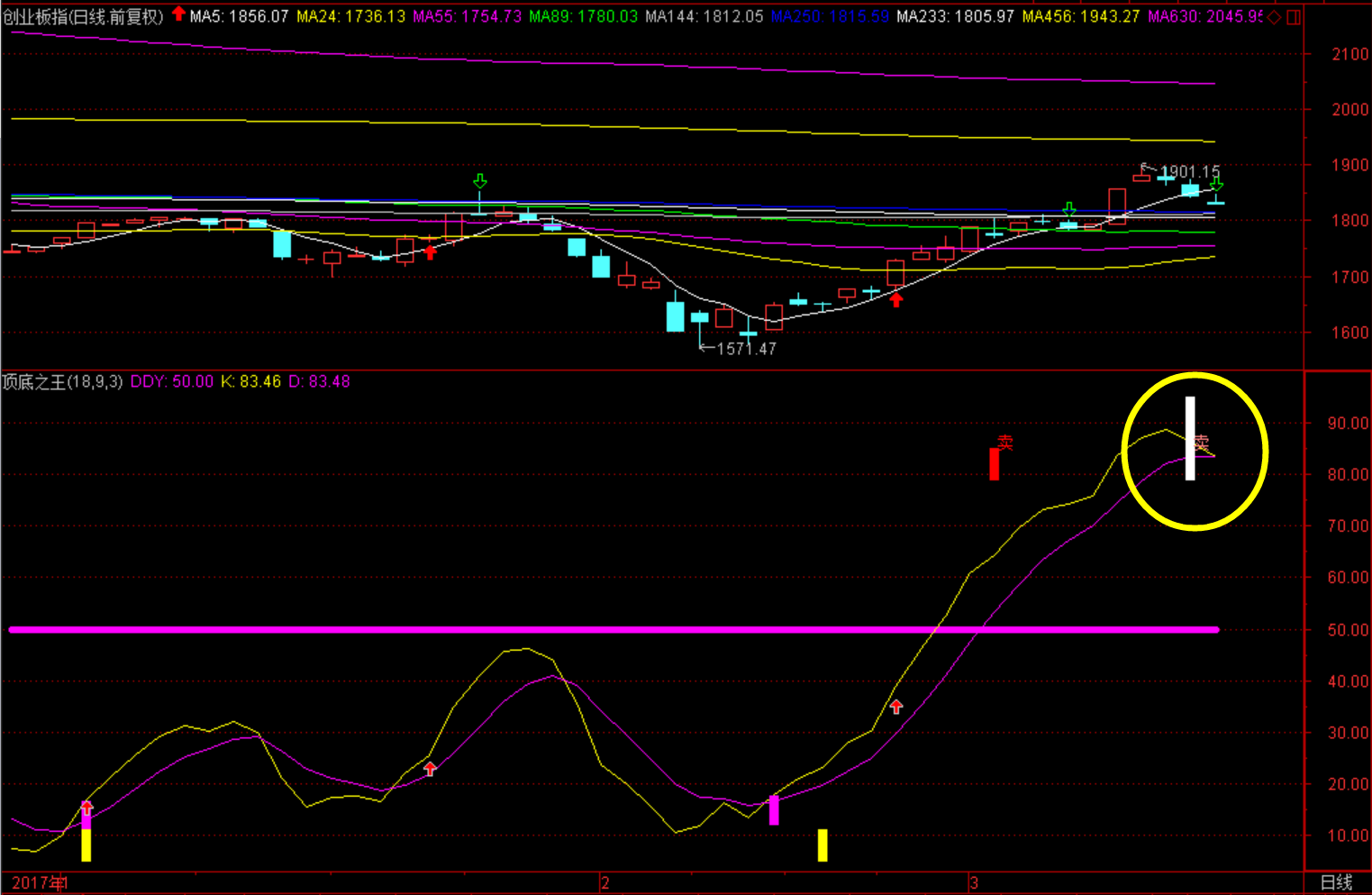Click the 90.00 indicator axis label
Image resolution: width=1372 pixels, height=895 pixels.
[x=1349, y=424]
